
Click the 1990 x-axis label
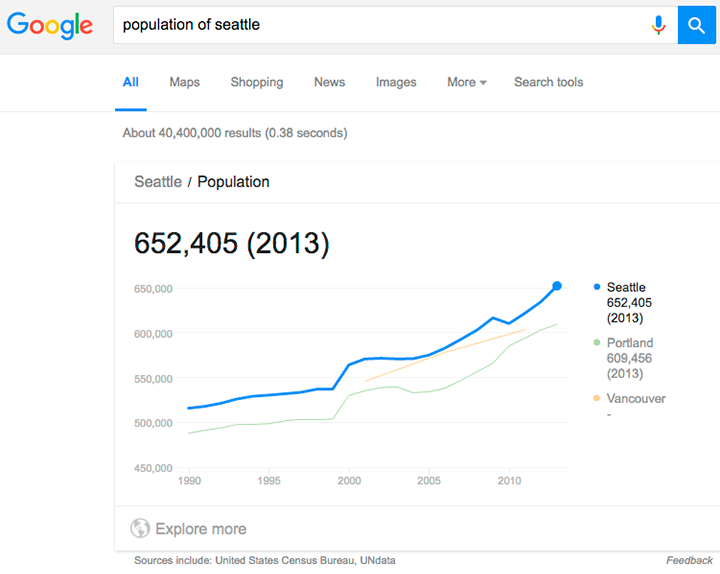pyautogui.click(x=189, y=481)
